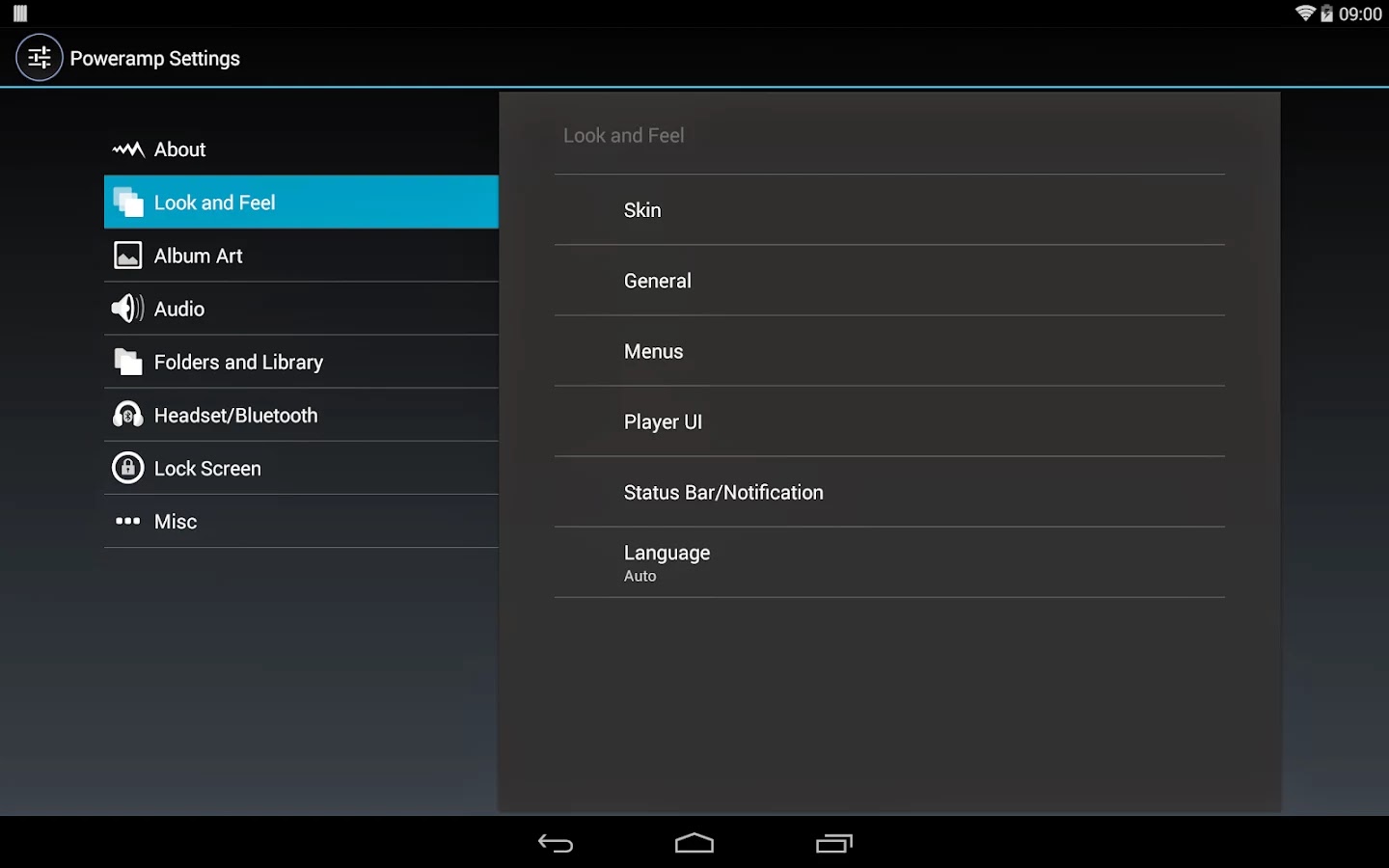
Task: Select the About waveform icon
Action: 128,149
